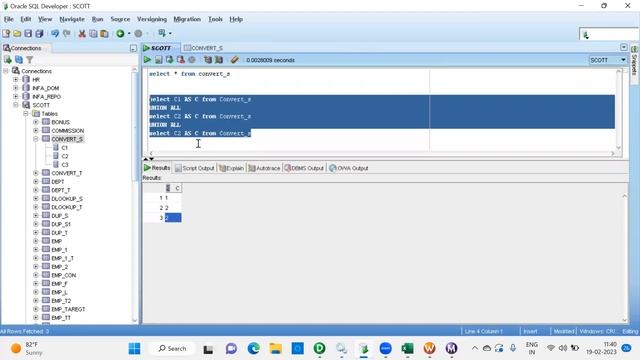Click the New file icon in main toolbar
The image size is (640, 360).
pyautogui.click(x=6, y=33)
